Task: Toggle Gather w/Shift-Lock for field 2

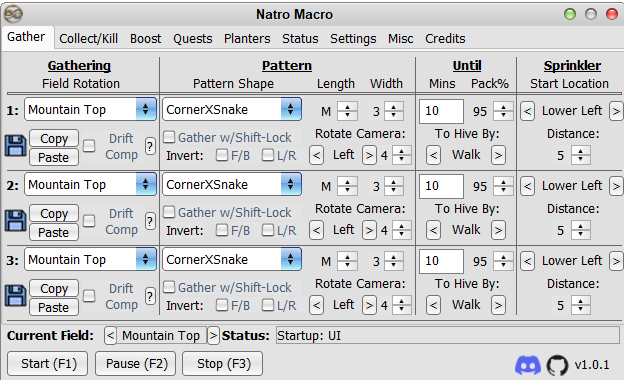Action: pyautogui.click(x=169, y=212)
